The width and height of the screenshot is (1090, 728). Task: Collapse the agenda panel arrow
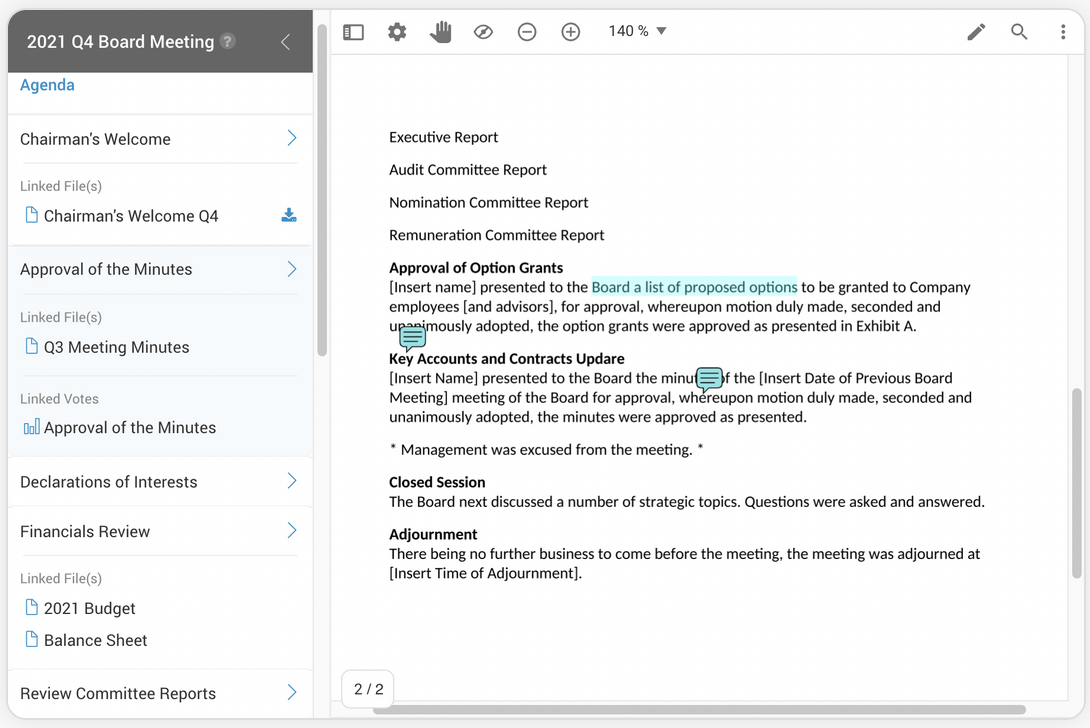click(x=285, y=42)
